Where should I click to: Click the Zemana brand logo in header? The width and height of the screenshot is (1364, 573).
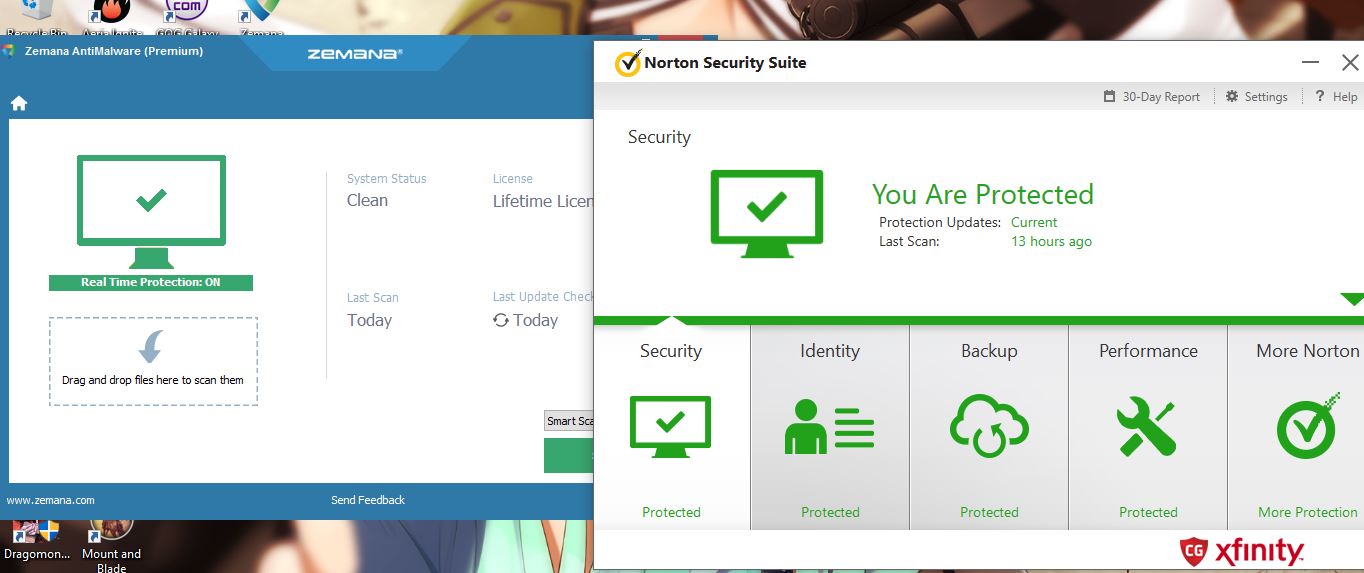354,54
